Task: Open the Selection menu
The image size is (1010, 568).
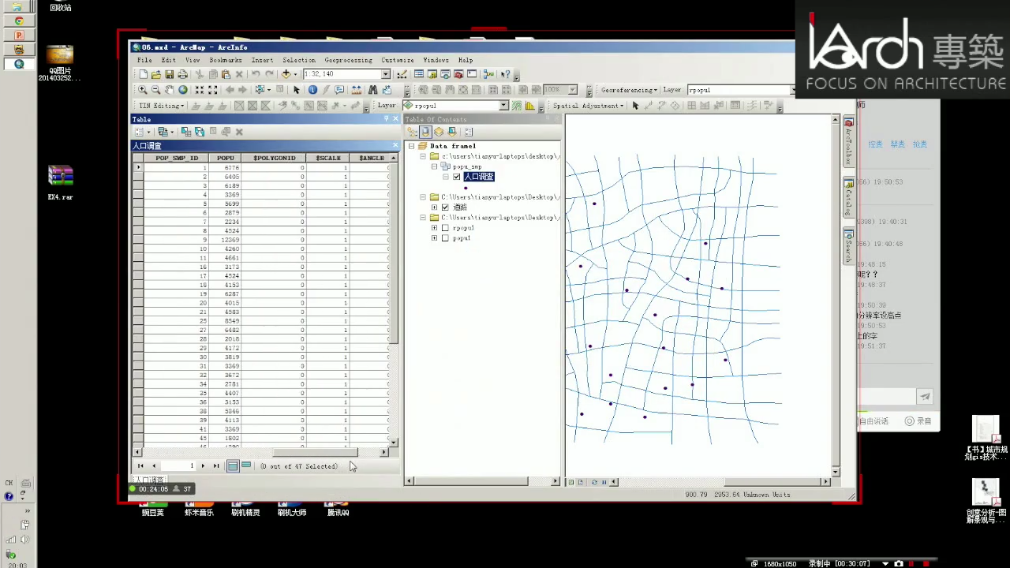Action: pos(299,60)
